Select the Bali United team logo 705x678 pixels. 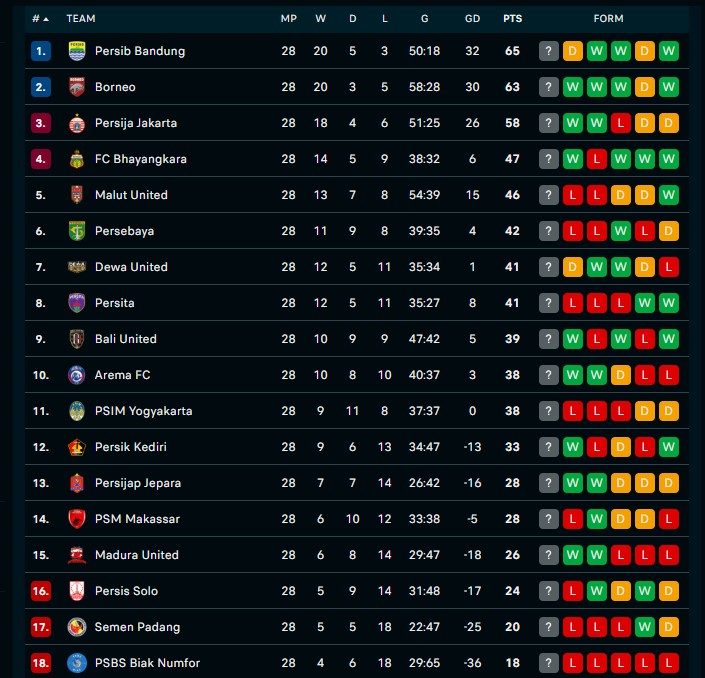click(77, 339)
